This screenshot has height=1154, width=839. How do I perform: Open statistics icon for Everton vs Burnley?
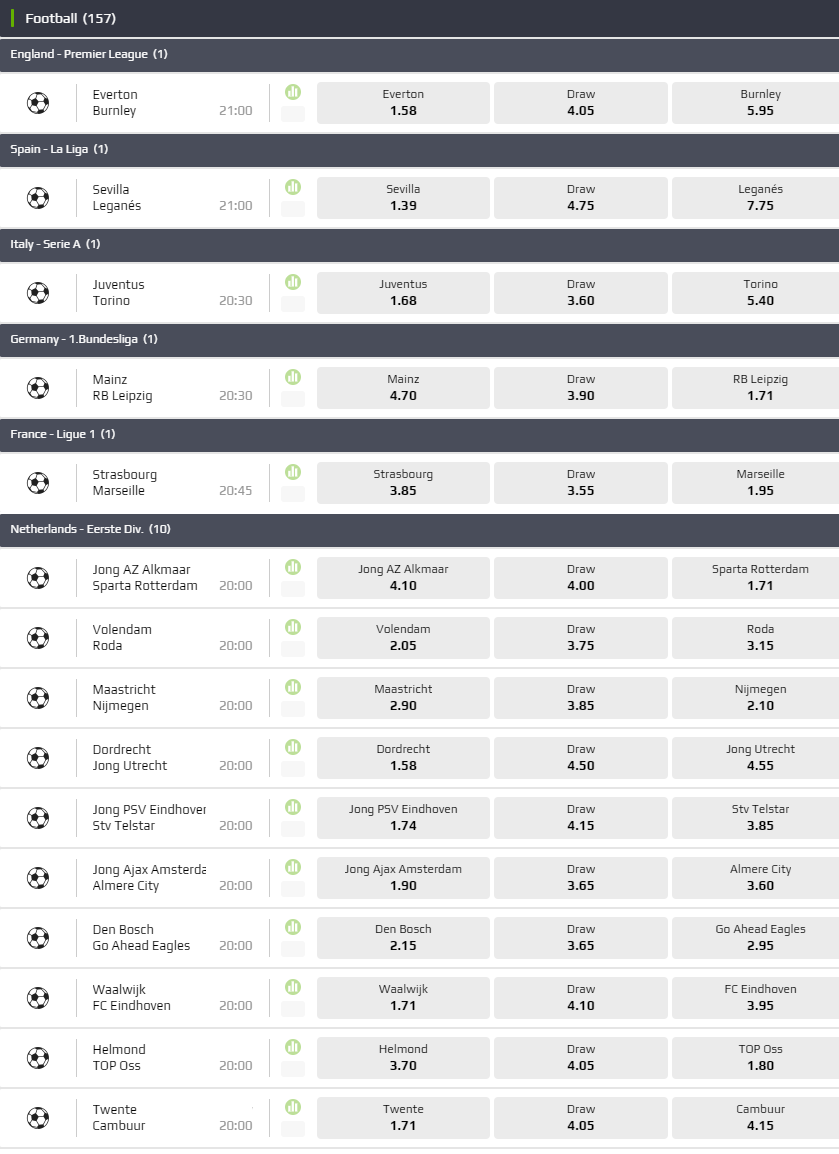point(293,91)
